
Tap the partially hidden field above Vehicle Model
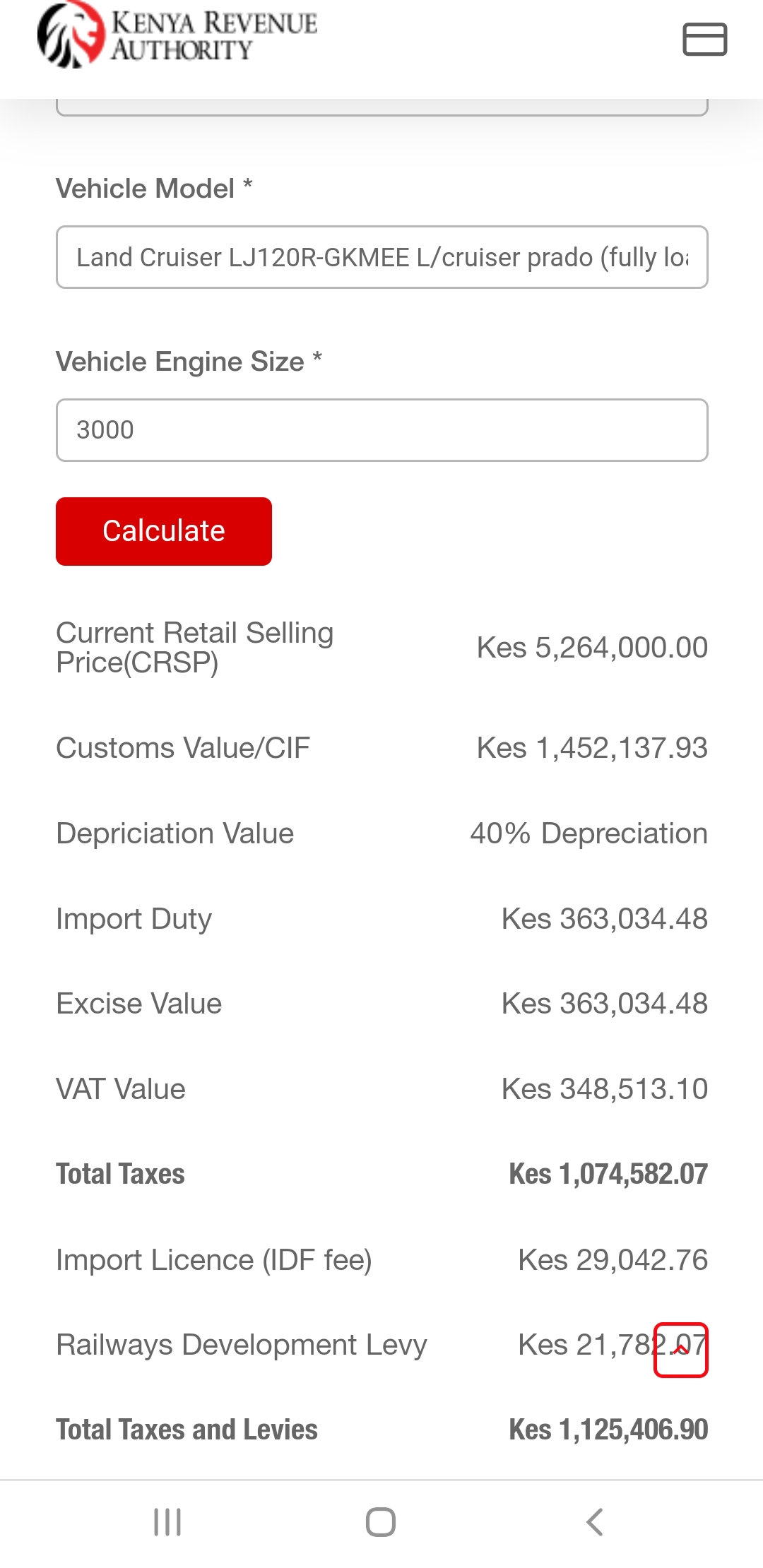click(382, 107)
